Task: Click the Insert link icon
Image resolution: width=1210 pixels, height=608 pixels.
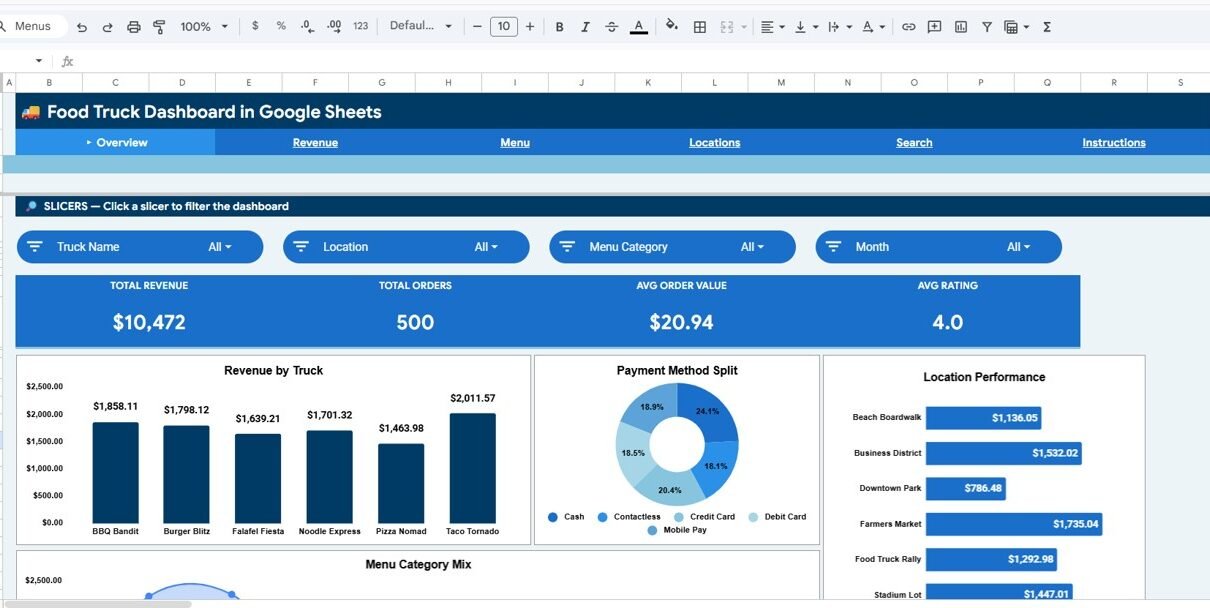Action: point(908,27)
